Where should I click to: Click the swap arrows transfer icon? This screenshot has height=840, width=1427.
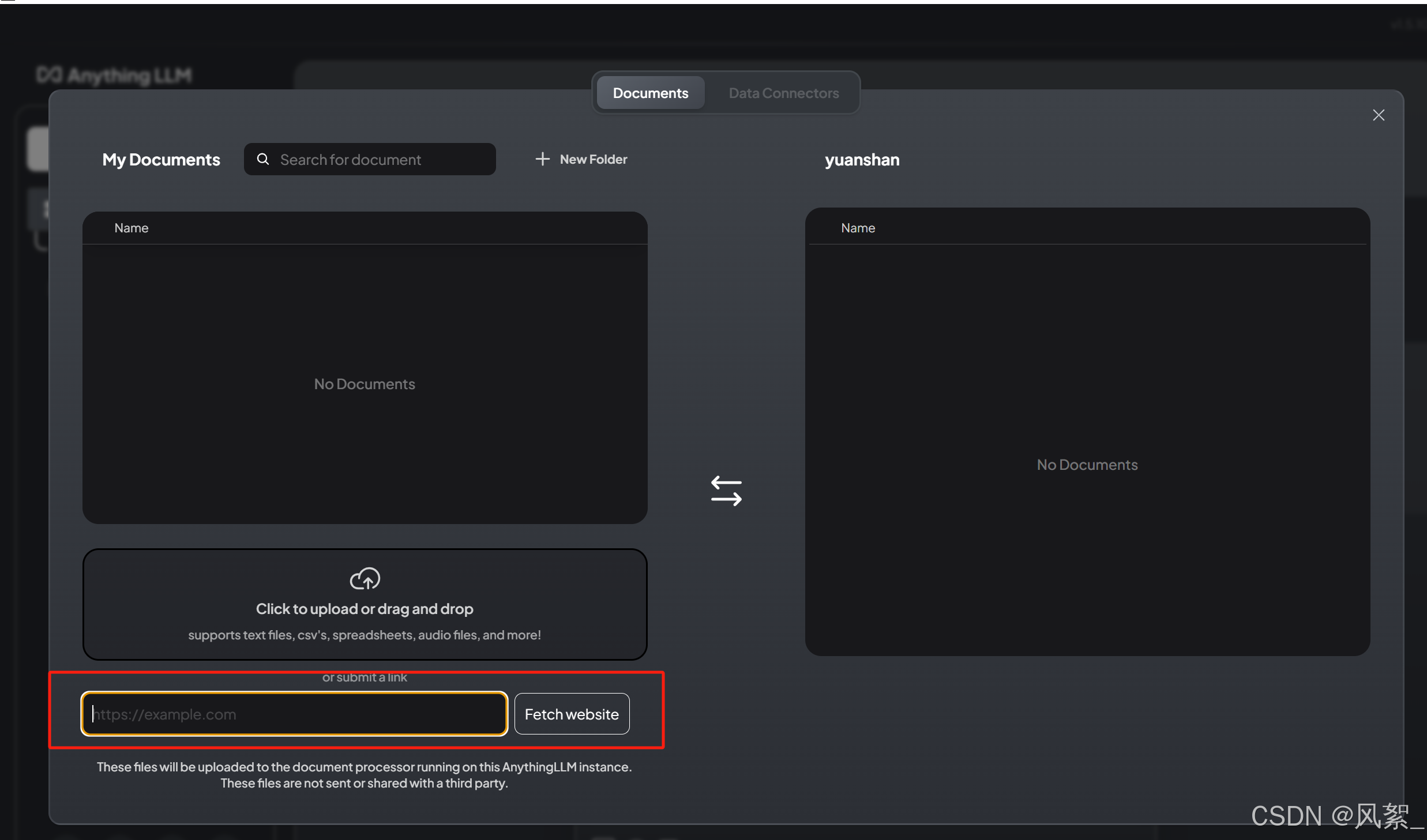(x=726, y=491)
